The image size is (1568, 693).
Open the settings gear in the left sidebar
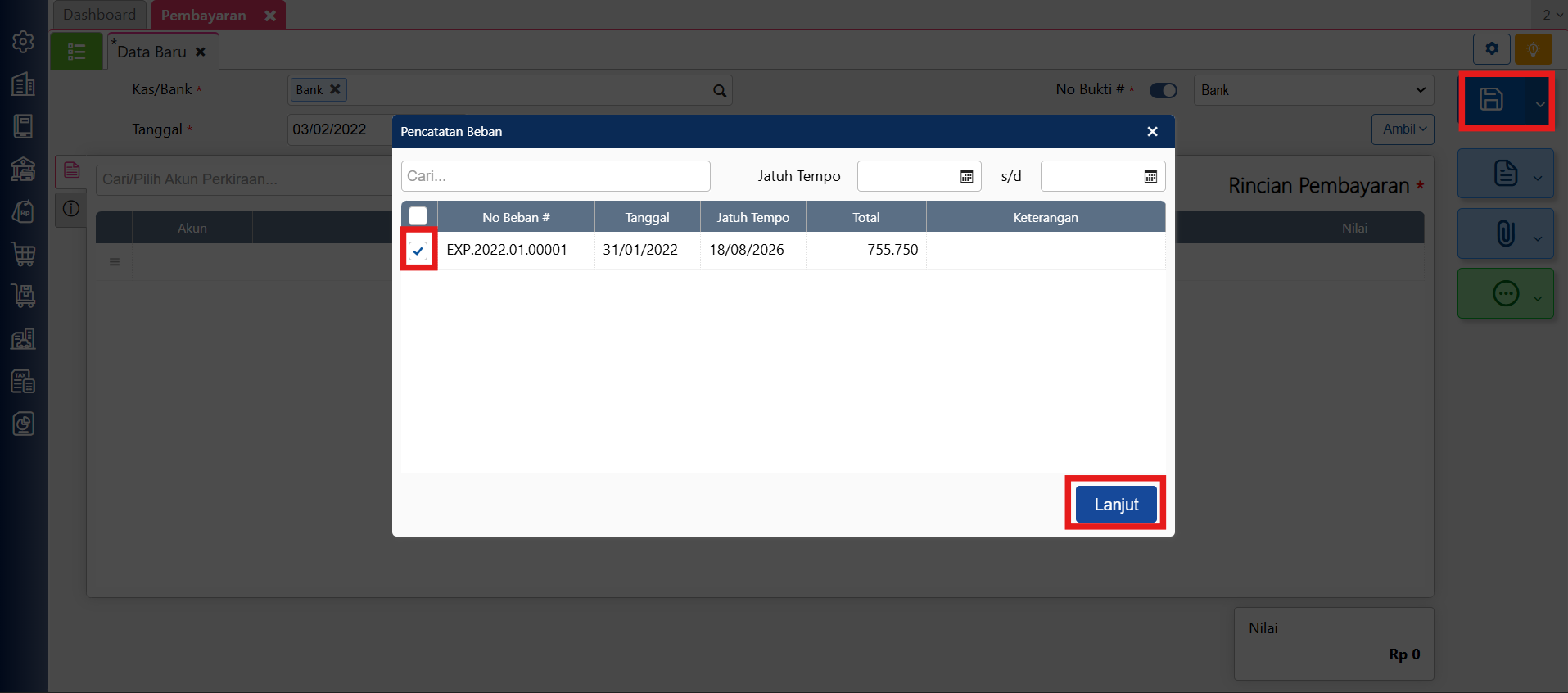(23, 42)
